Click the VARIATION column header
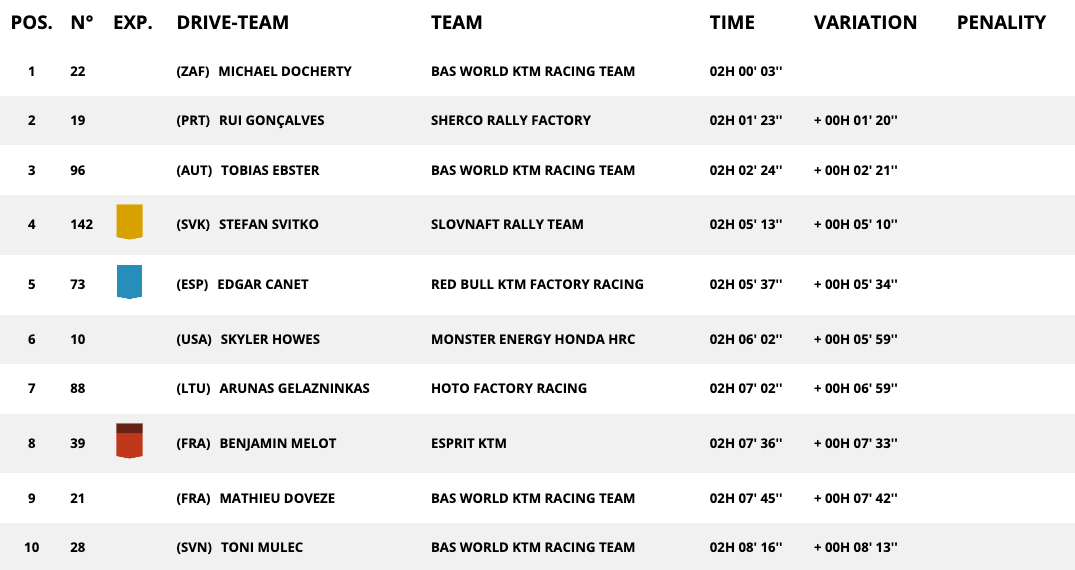Screen dimensions: 1075x570 click(x=865, y=22)
